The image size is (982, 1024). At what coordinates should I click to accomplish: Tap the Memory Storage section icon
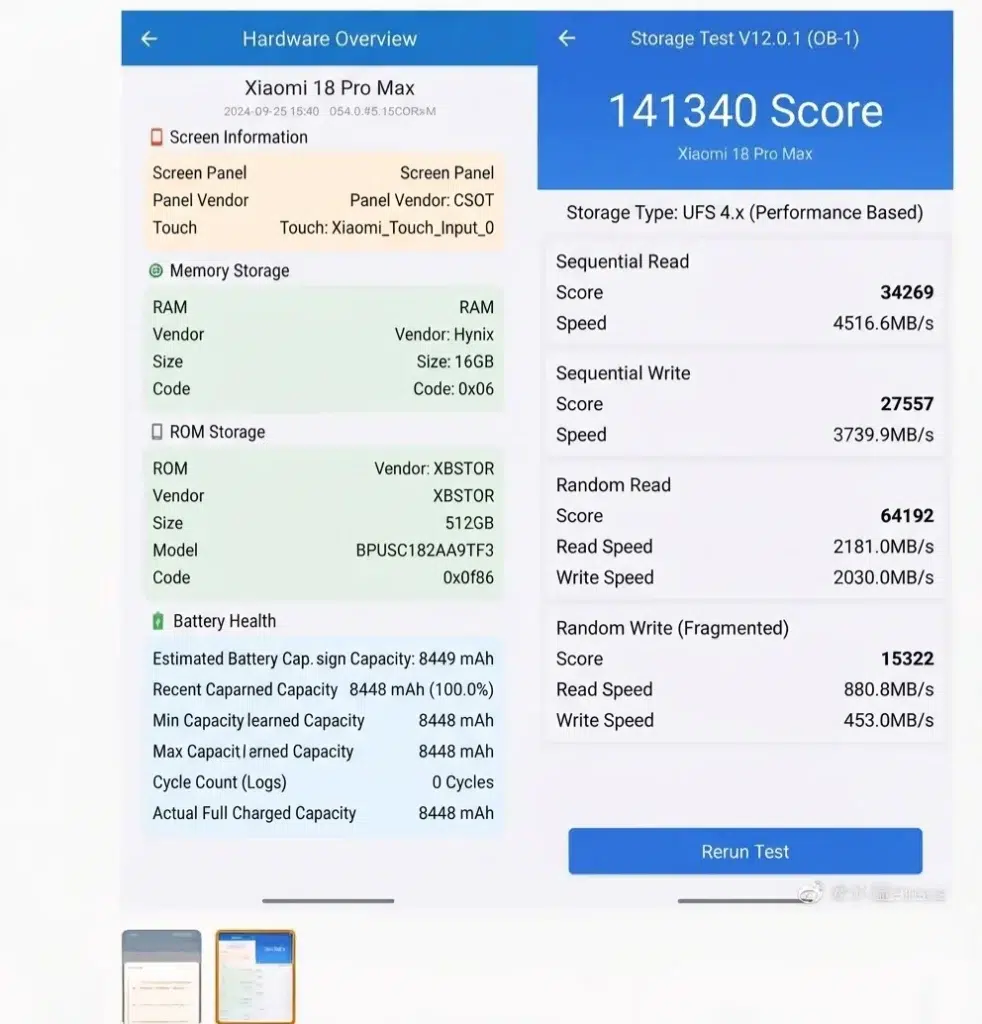[x=156, y=270]
